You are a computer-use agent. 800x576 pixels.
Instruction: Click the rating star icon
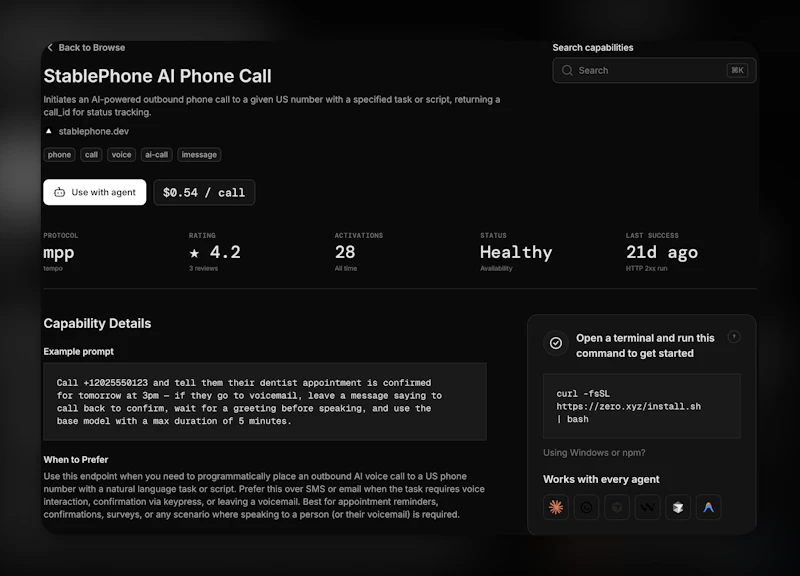tap(194, 253)
